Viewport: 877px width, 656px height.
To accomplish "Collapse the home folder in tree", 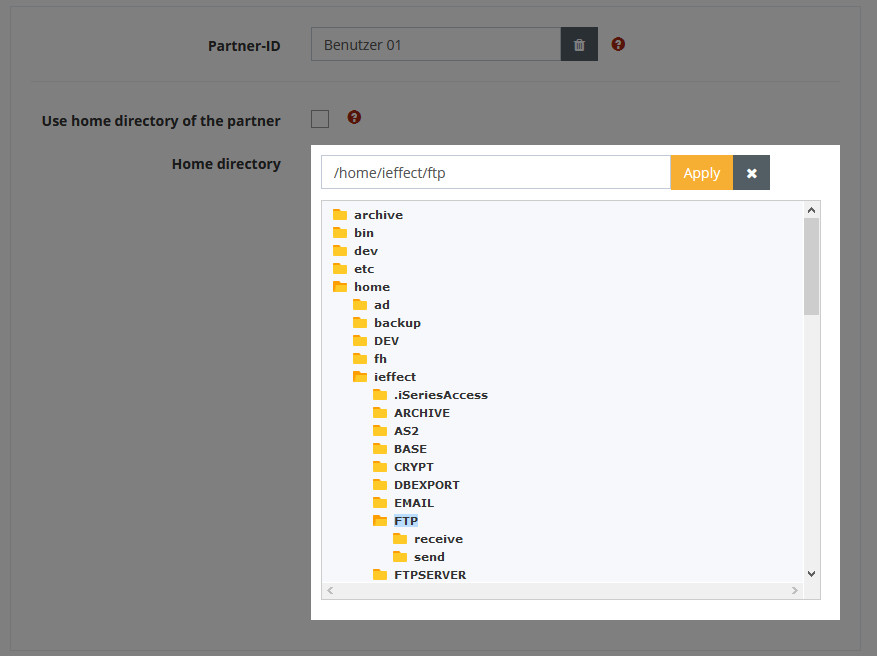I will point(340,287).
